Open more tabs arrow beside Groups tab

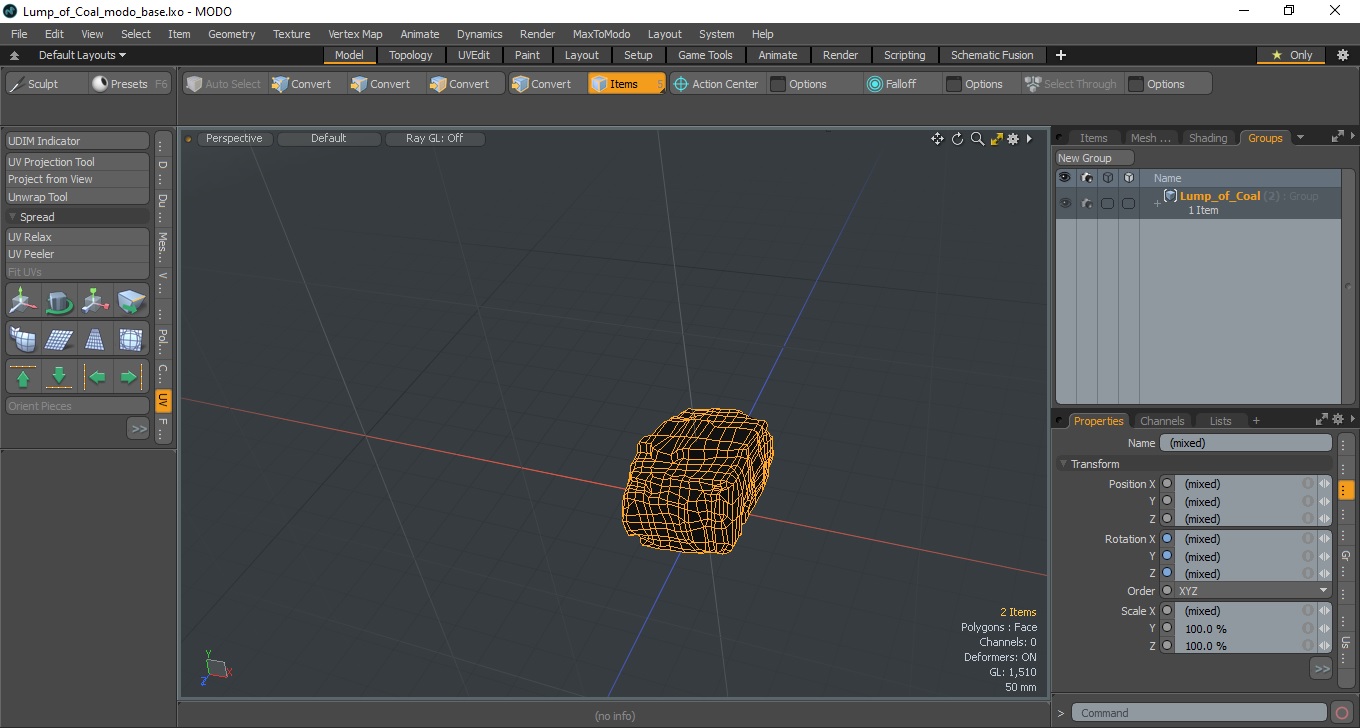[x=1300, y=138]
